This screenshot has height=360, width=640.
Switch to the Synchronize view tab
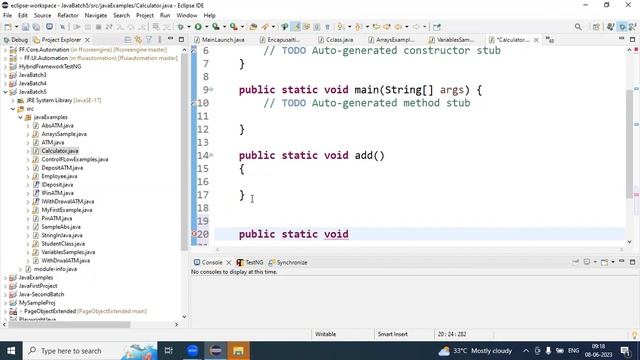(288, 262)
